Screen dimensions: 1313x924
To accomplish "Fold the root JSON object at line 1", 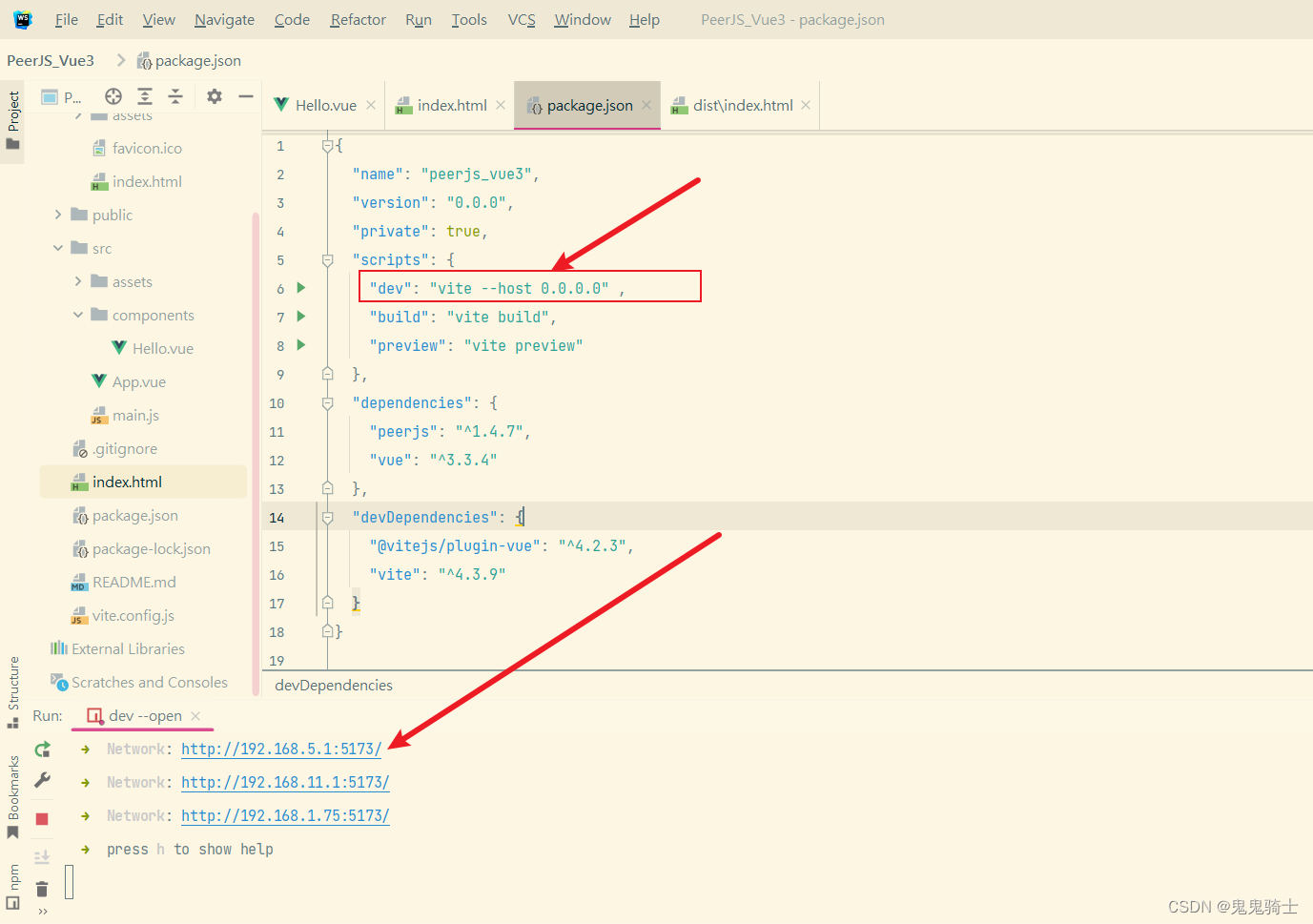I will [328, 145].
